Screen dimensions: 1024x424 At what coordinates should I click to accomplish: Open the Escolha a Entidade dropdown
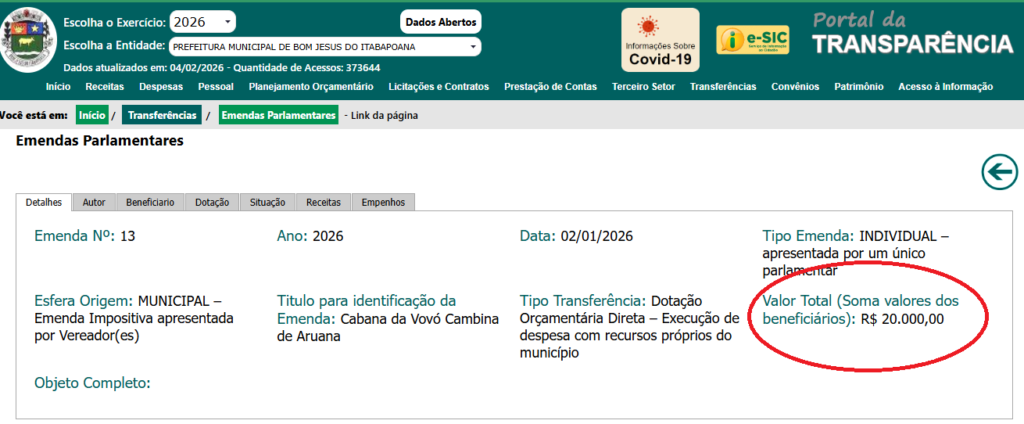pos(324,46)
